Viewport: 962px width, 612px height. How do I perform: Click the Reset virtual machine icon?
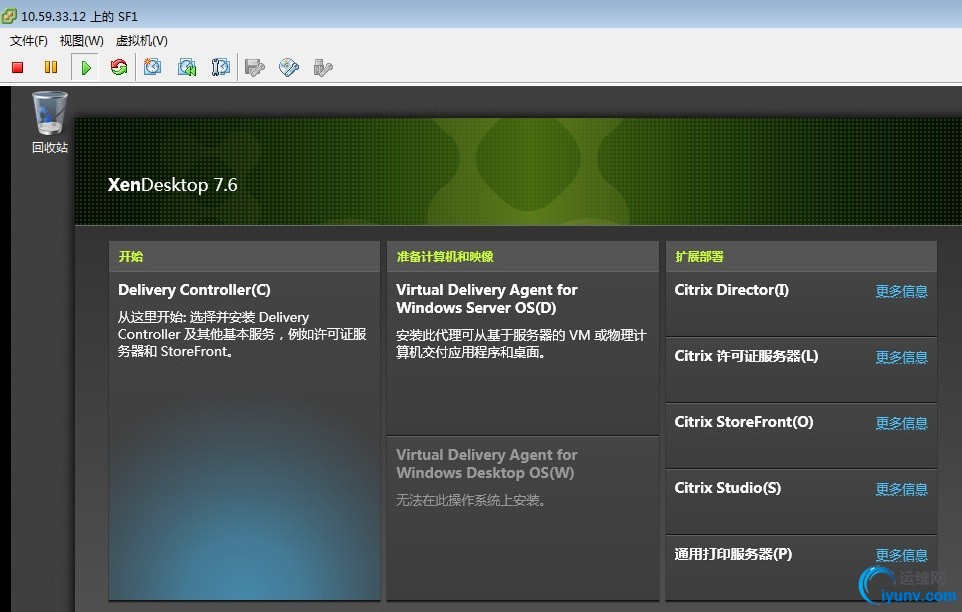click(119, 67)
